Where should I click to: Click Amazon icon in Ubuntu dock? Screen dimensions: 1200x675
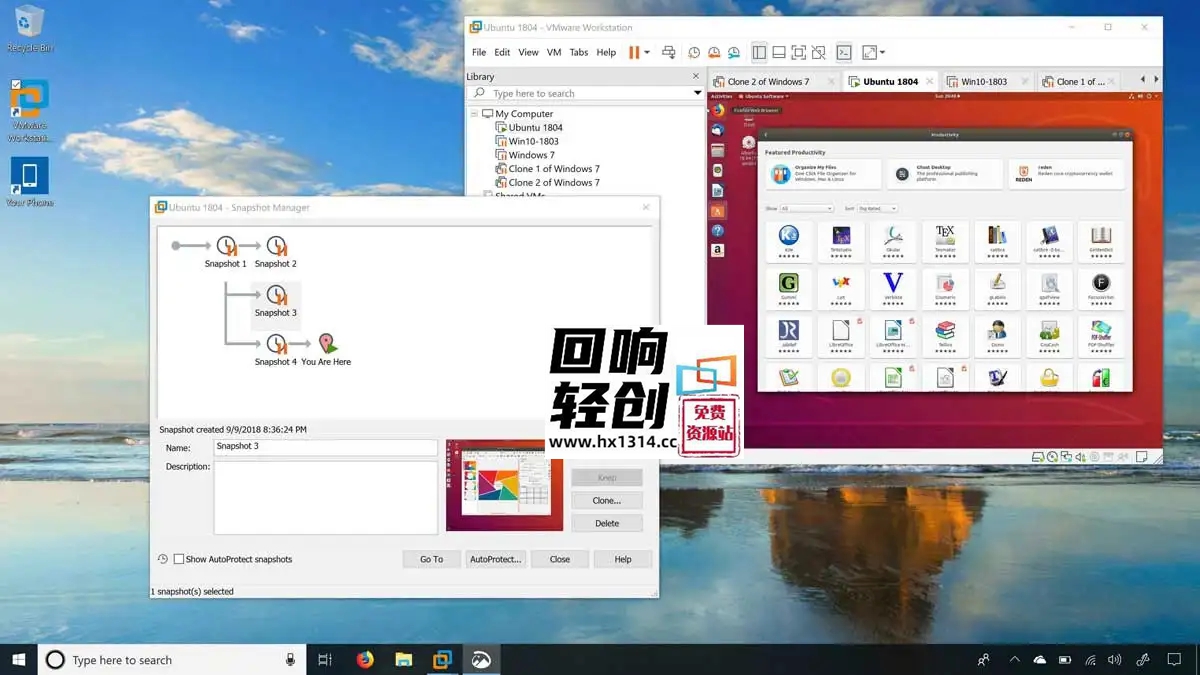pos(717,251)
